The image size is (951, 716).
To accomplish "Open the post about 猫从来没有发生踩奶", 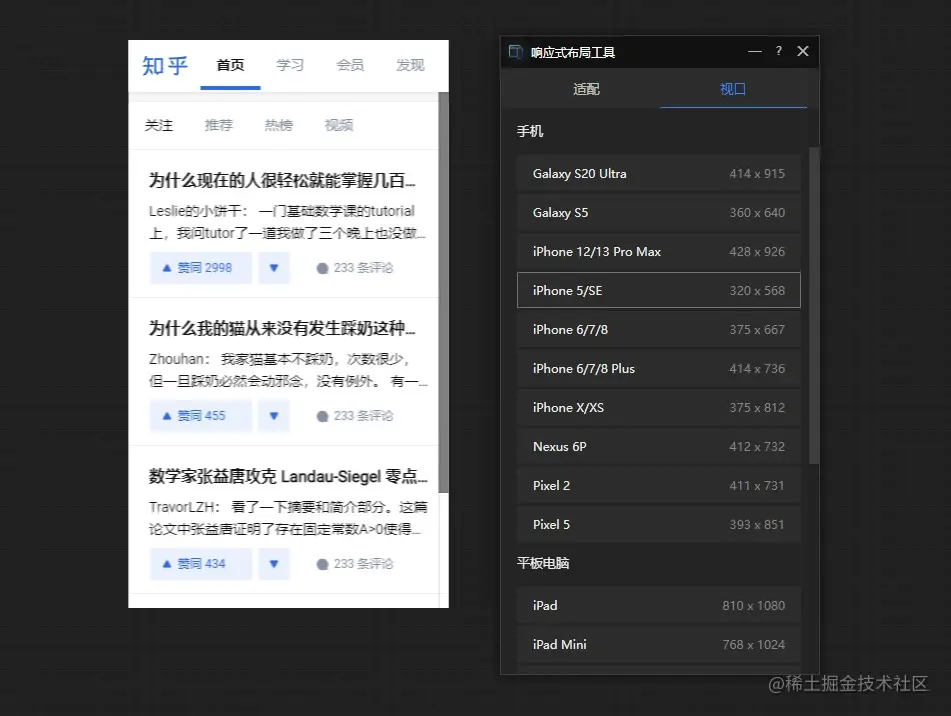I will [x=282, y=329].
